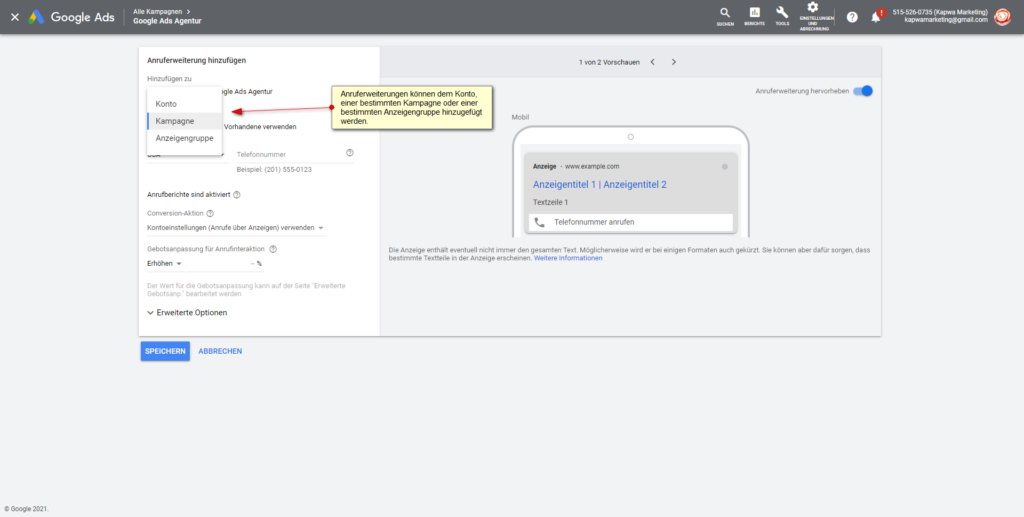Open the Berichte reports icon
Viewport: 1024px width, 517px height.
click(x=754, y=14)
